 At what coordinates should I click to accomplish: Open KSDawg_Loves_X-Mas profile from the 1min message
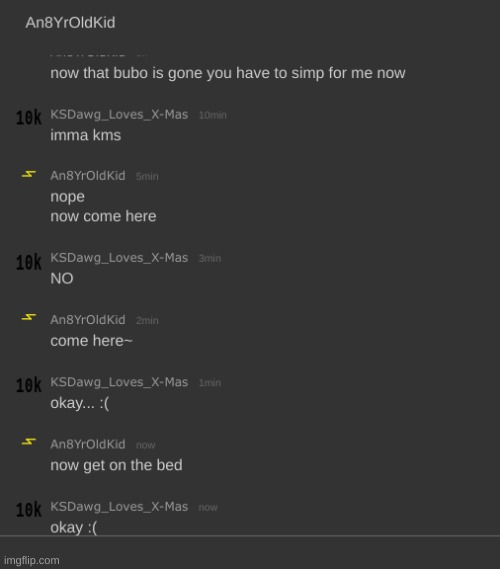coord(119,382)
